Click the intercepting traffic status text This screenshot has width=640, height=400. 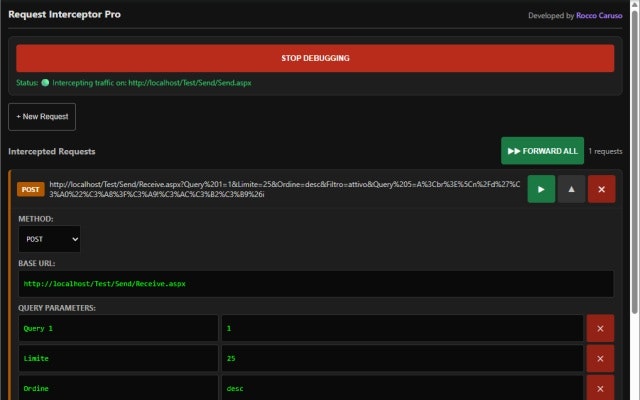(x=152, y=83)
